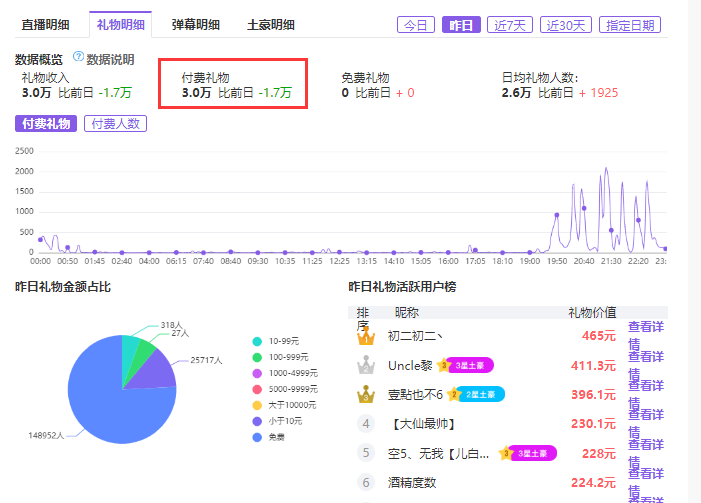Click the bronze crown rank 3 icon
Screen dimensions: 701x503
366,394
